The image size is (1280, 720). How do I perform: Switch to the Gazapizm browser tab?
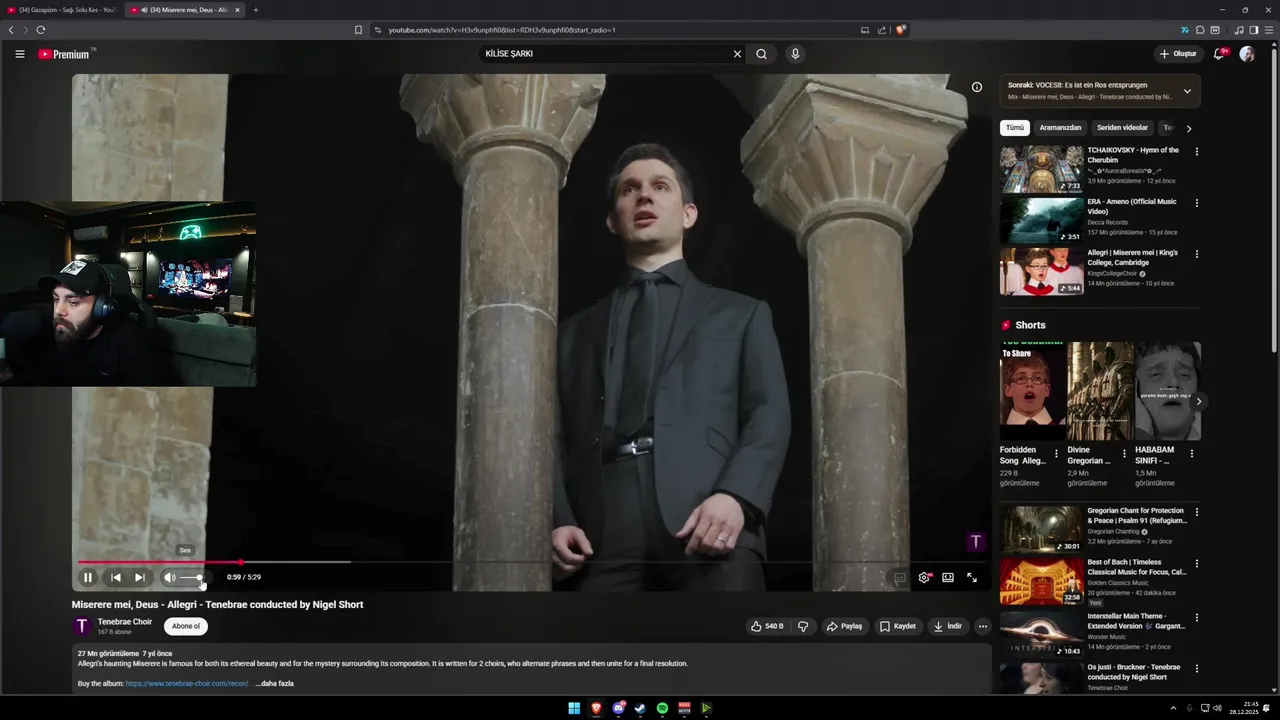coord(62,10)
